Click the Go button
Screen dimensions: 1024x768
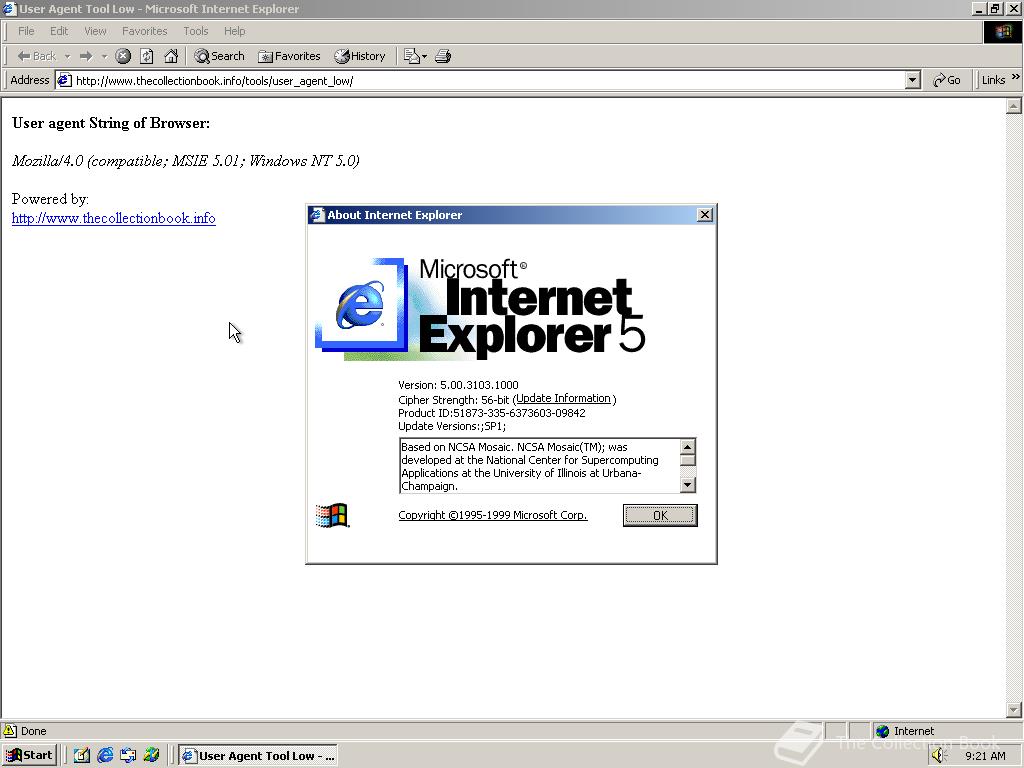pos(947,80)
